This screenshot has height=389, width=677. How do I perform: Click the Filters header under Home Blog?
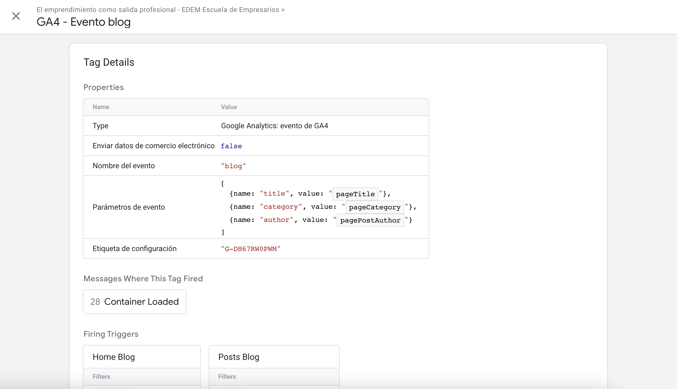[x=101, y=376]
